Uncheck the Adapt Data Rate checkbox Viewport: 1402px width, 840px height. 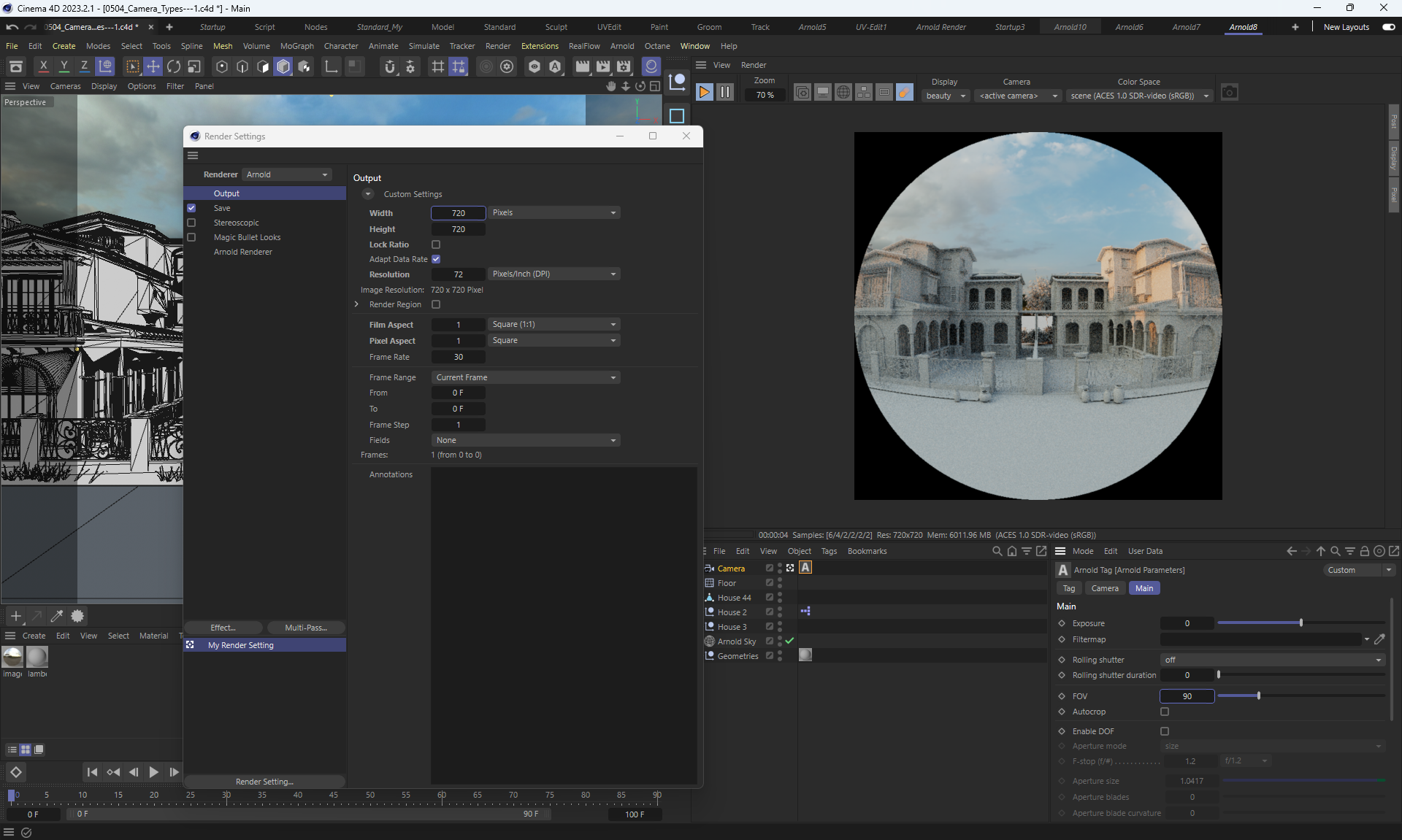tap(436, 259)
